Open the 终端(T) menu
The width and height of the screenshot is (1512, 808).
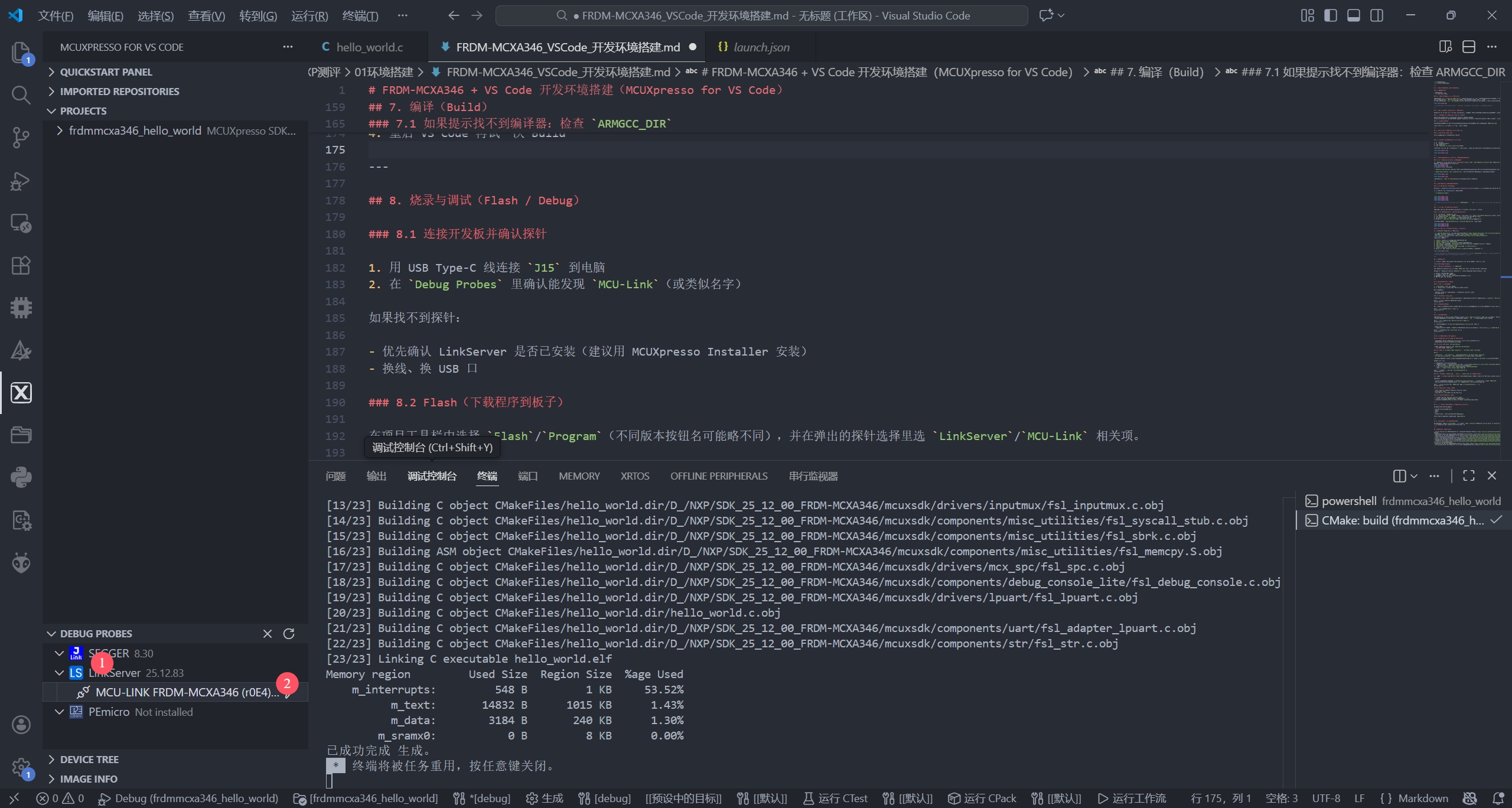click(x=360, y=16)
